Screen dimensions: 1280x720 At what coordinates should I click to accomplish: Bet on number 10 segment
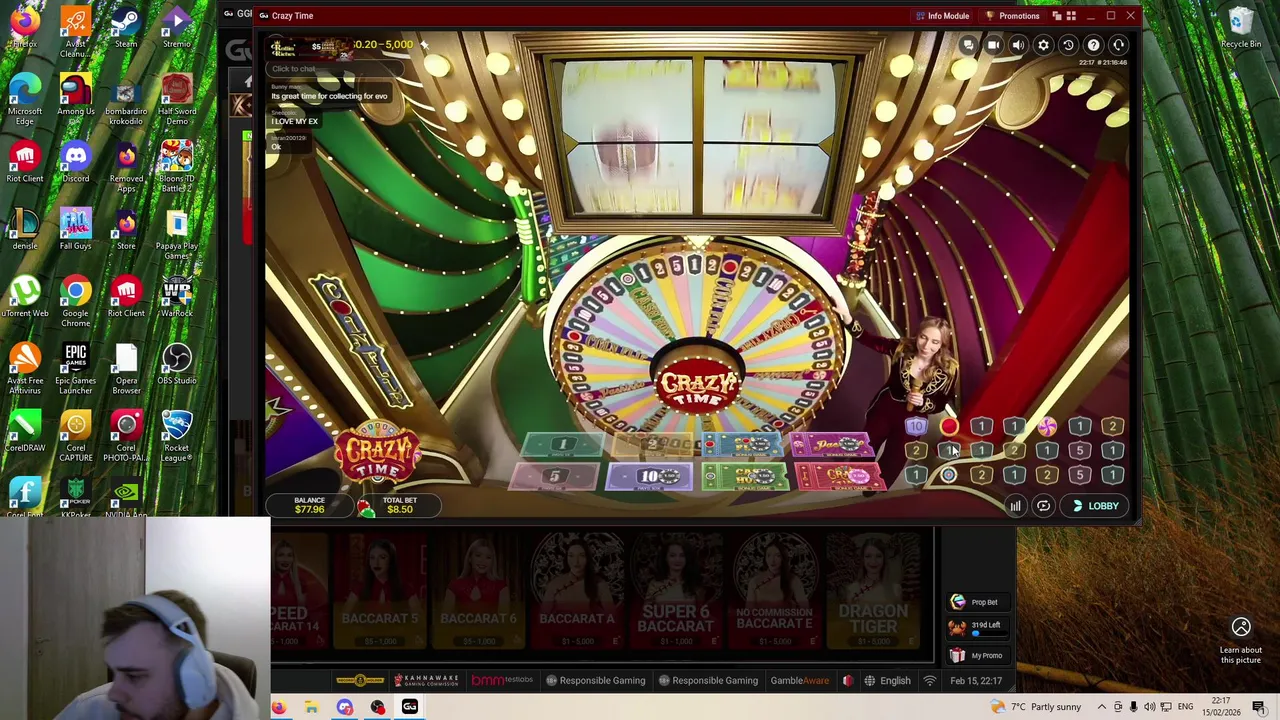coord(651,477)
